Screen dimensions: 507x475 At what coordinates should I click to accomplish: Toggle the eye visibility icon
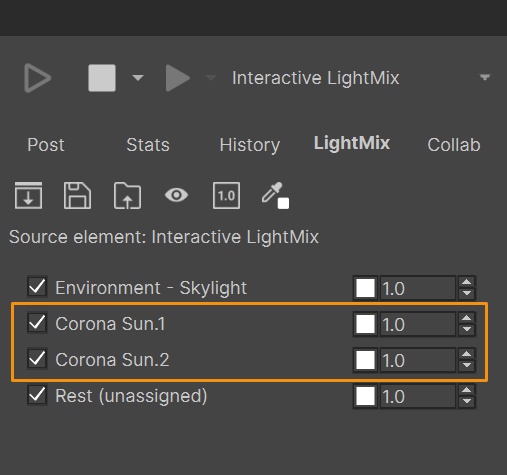[176, 195]
